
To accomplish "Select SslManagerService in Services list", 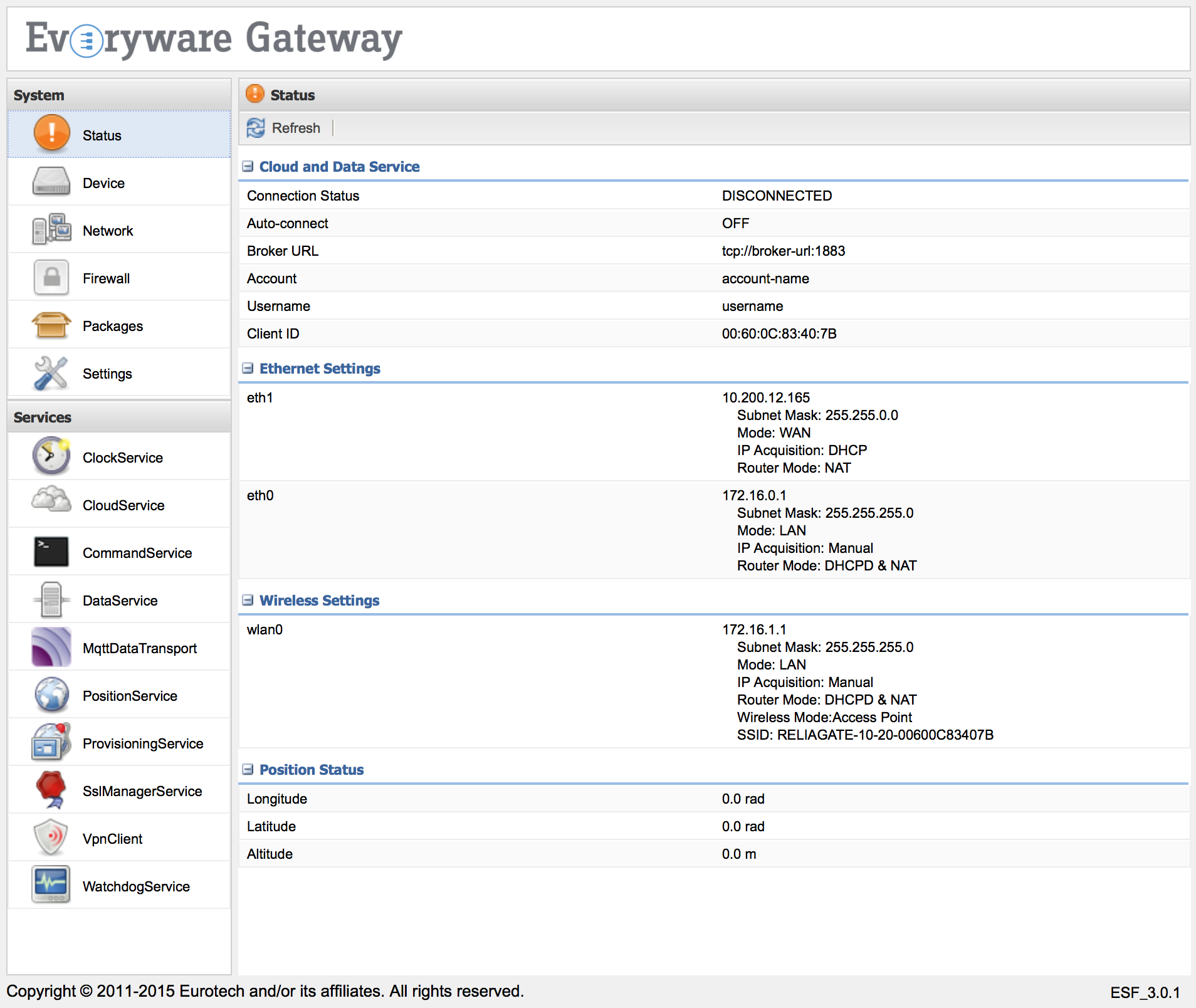I will [x=119, y=790].
